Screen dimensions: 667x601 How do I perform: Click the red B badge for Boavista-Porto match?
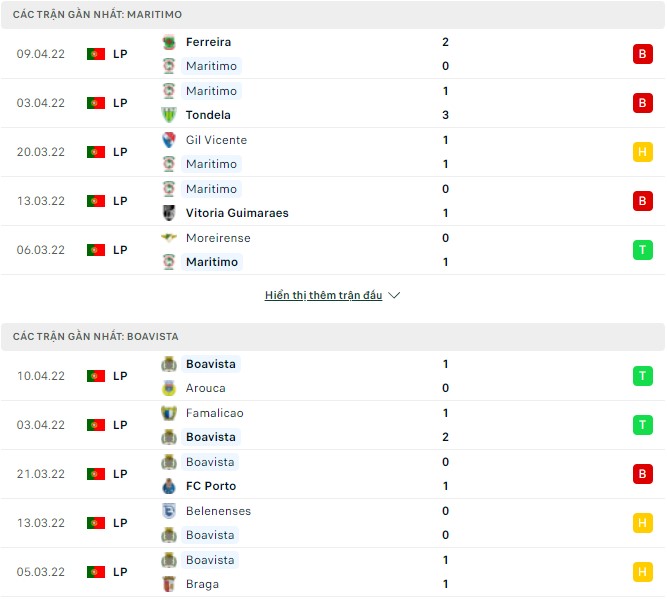tap(642, 474)
